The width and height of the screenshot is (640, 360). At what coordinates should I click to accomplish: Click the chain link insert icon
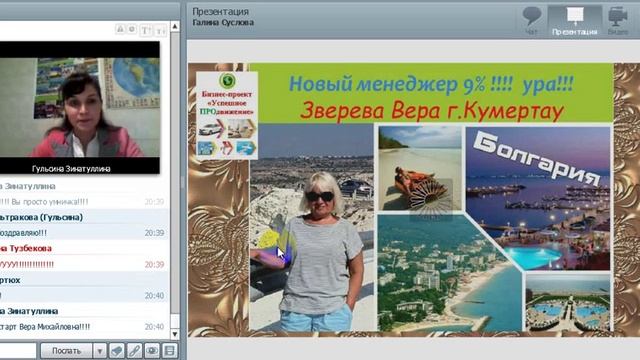click(134, 351)
